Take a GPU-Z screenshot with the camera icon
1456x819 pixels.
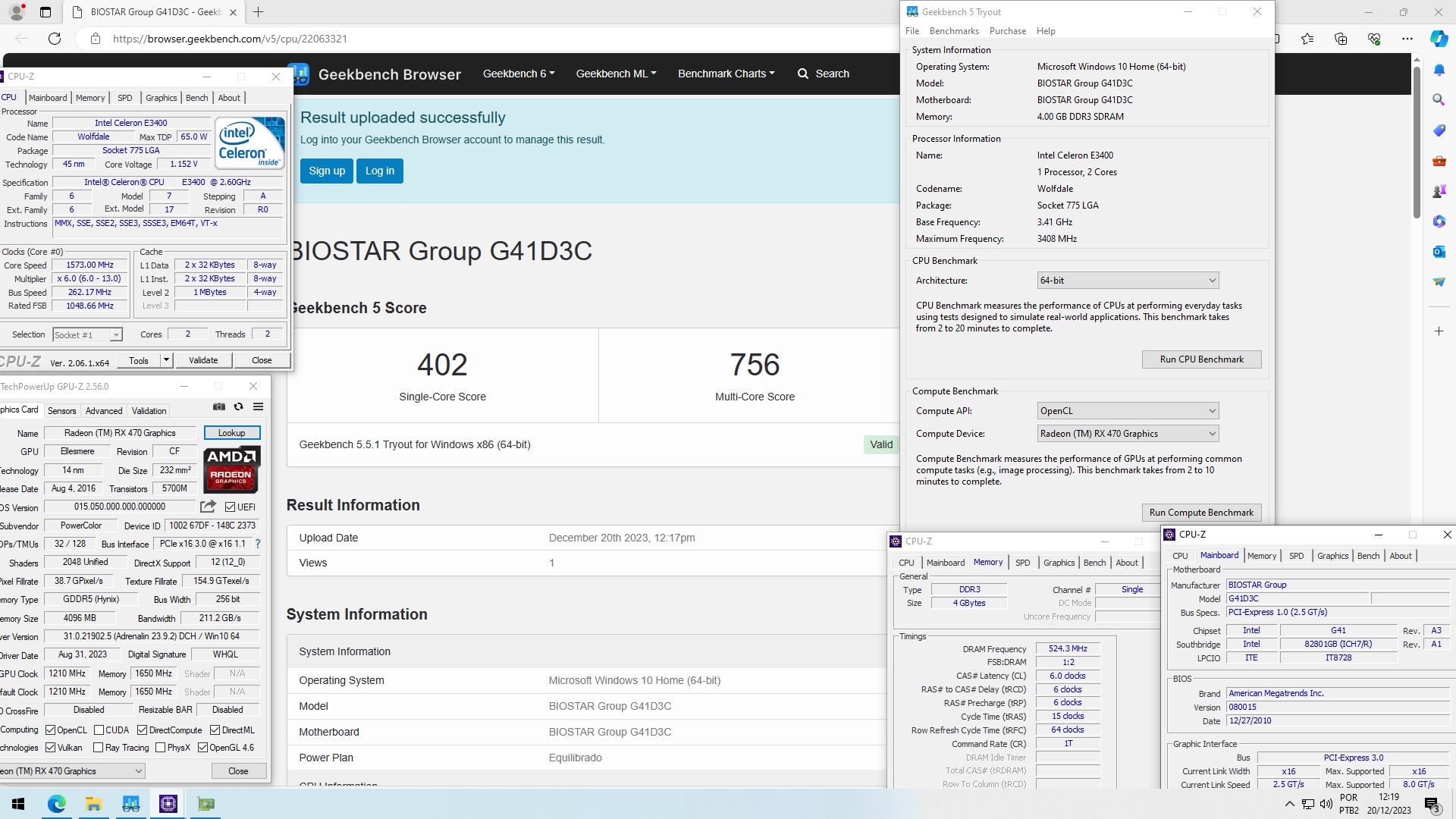point(219,406)
